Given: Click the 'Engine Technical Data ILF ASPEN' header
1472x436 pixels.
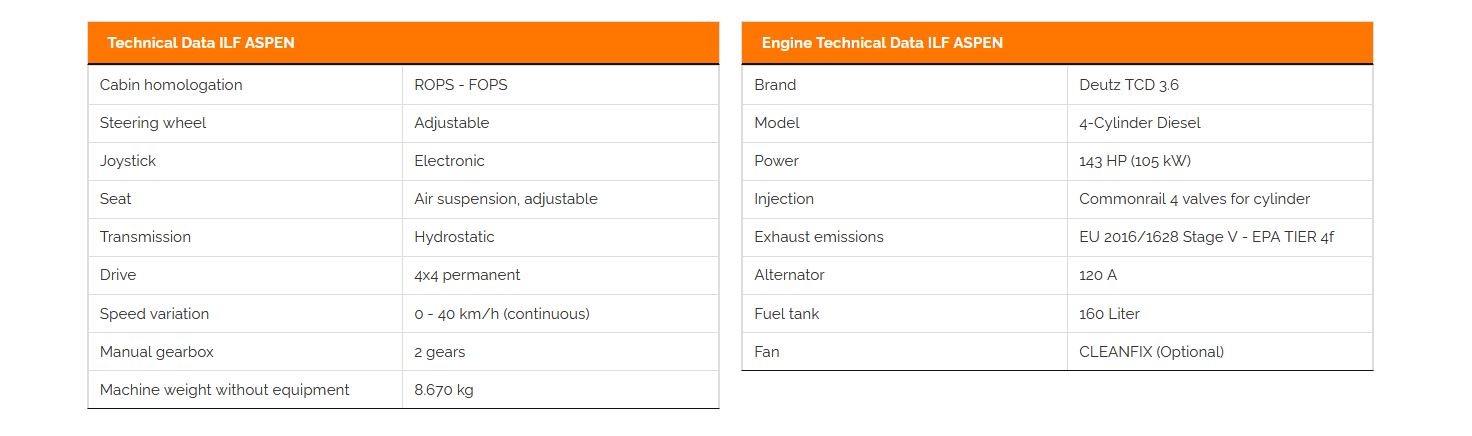Looking at the screenshot, I should (x=882, y=43).
